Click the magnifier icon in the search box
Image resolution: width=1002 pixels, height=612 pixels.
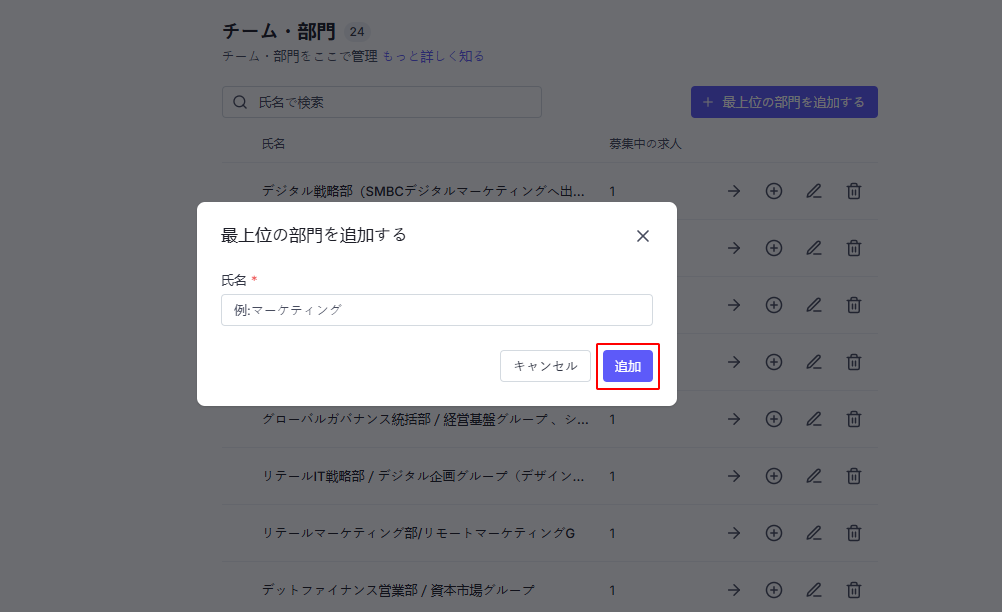pos(240,102)
